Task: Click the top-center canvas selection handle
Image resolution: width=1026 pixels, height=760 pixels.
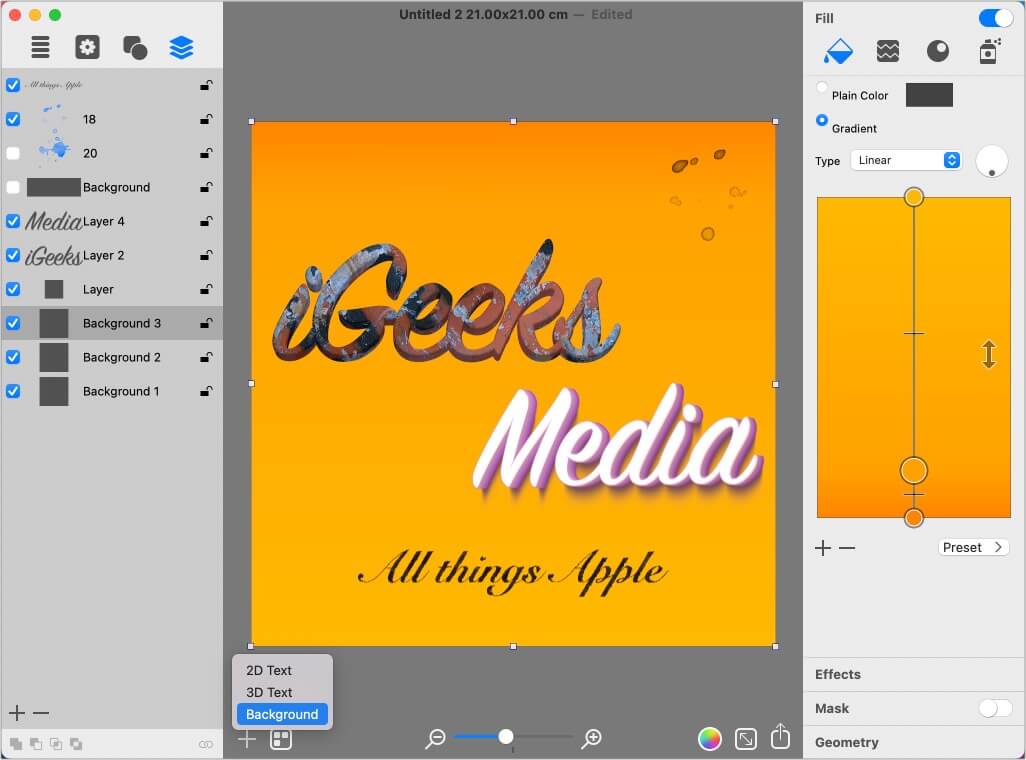Action: click(x=513, y=121)
